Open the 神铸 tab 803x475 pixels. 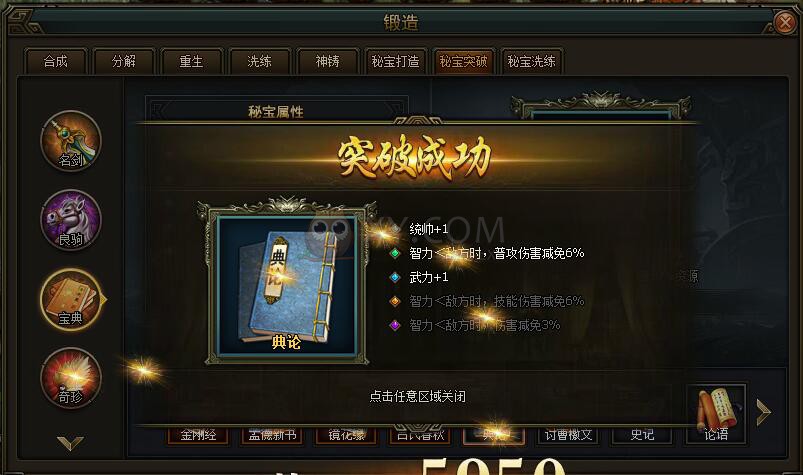coord(328,62)
